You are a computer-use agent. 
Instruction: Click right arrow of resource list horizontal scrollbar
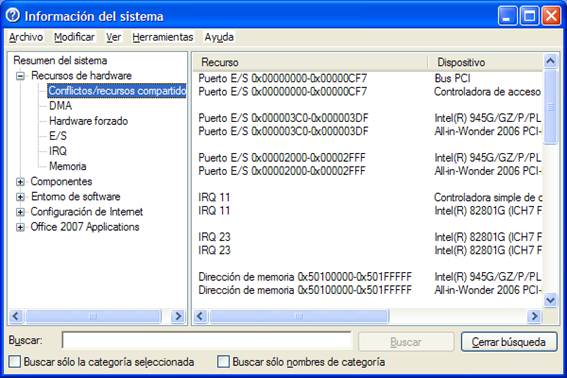click(x=534, y=316)
